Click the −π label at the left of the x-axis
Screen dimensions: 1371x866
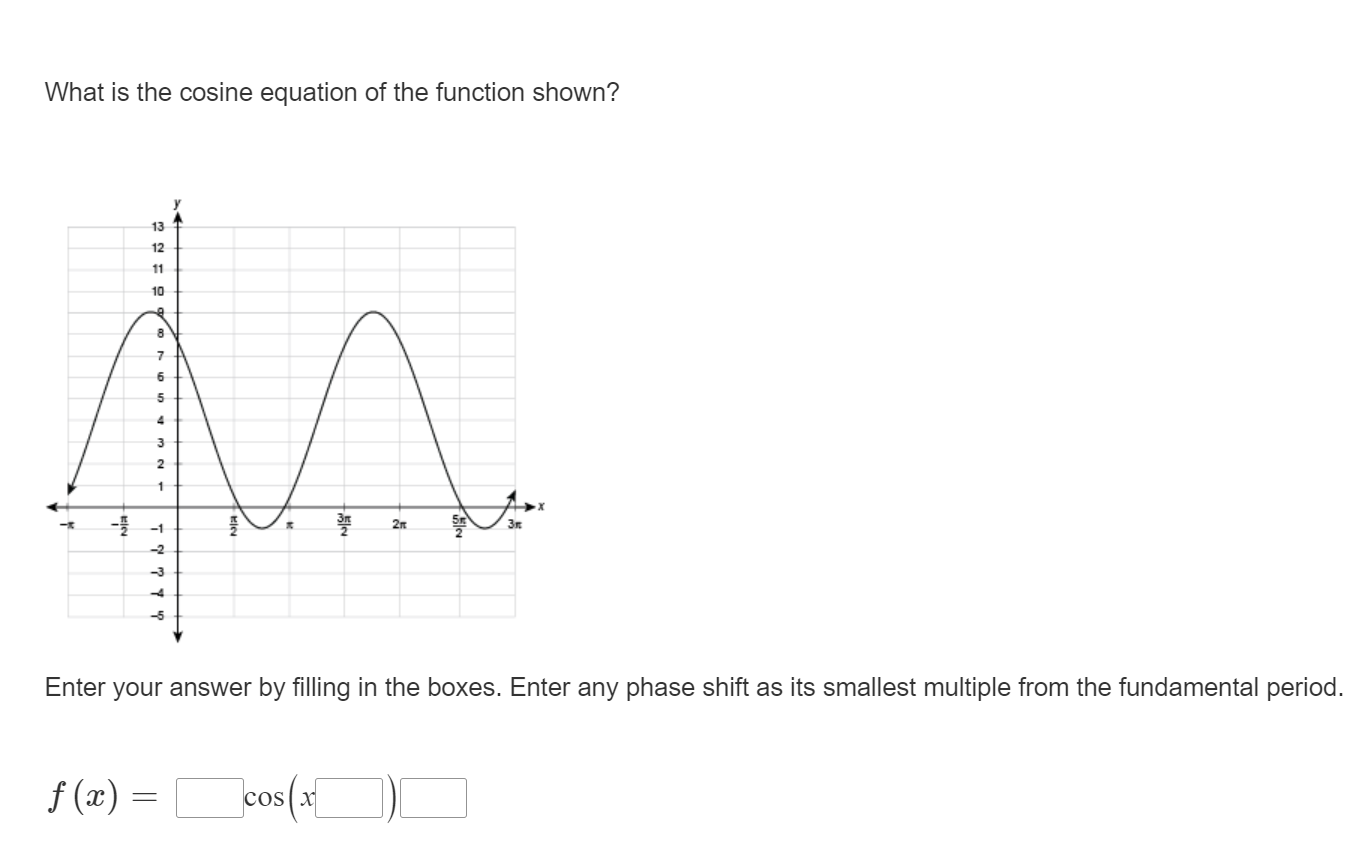click(x=65, y=523)
